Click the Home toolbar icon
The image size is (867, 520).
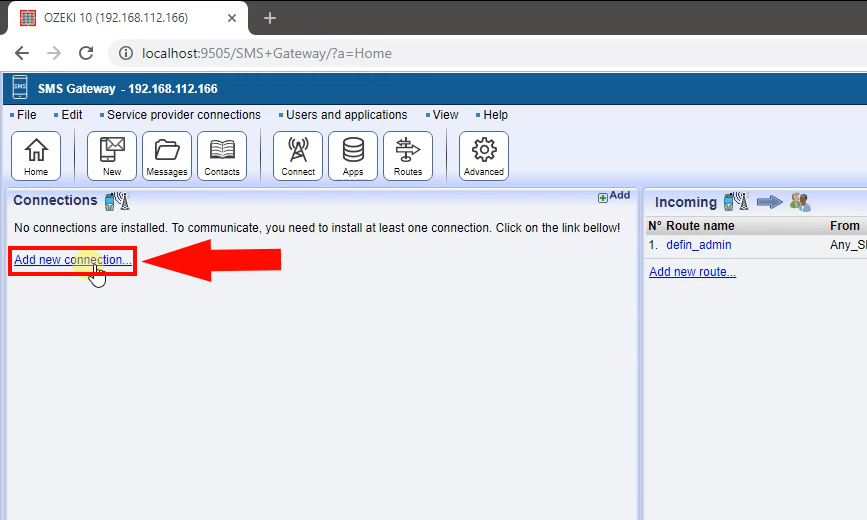click(36, 156)
